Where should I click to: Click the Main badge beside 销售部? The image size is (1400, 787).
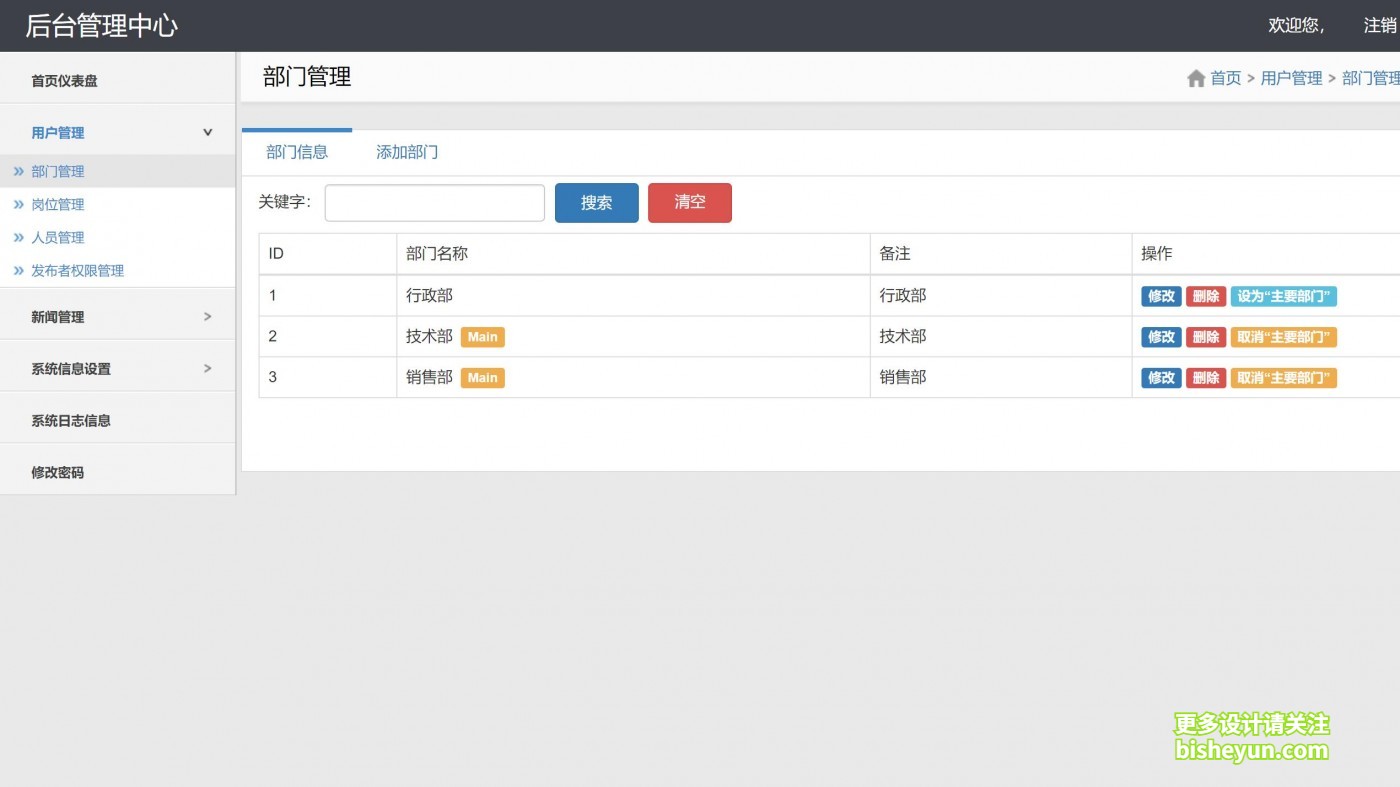(x=482, y=377)
